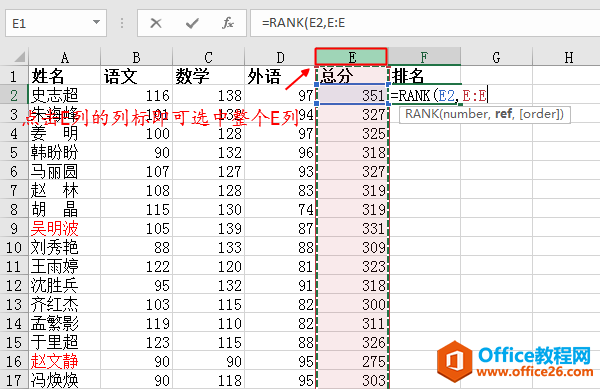The width and height of the screenshot is (600, 389).
Task: Confirm the formula with the checkmark icon
Action: point(192,23)
